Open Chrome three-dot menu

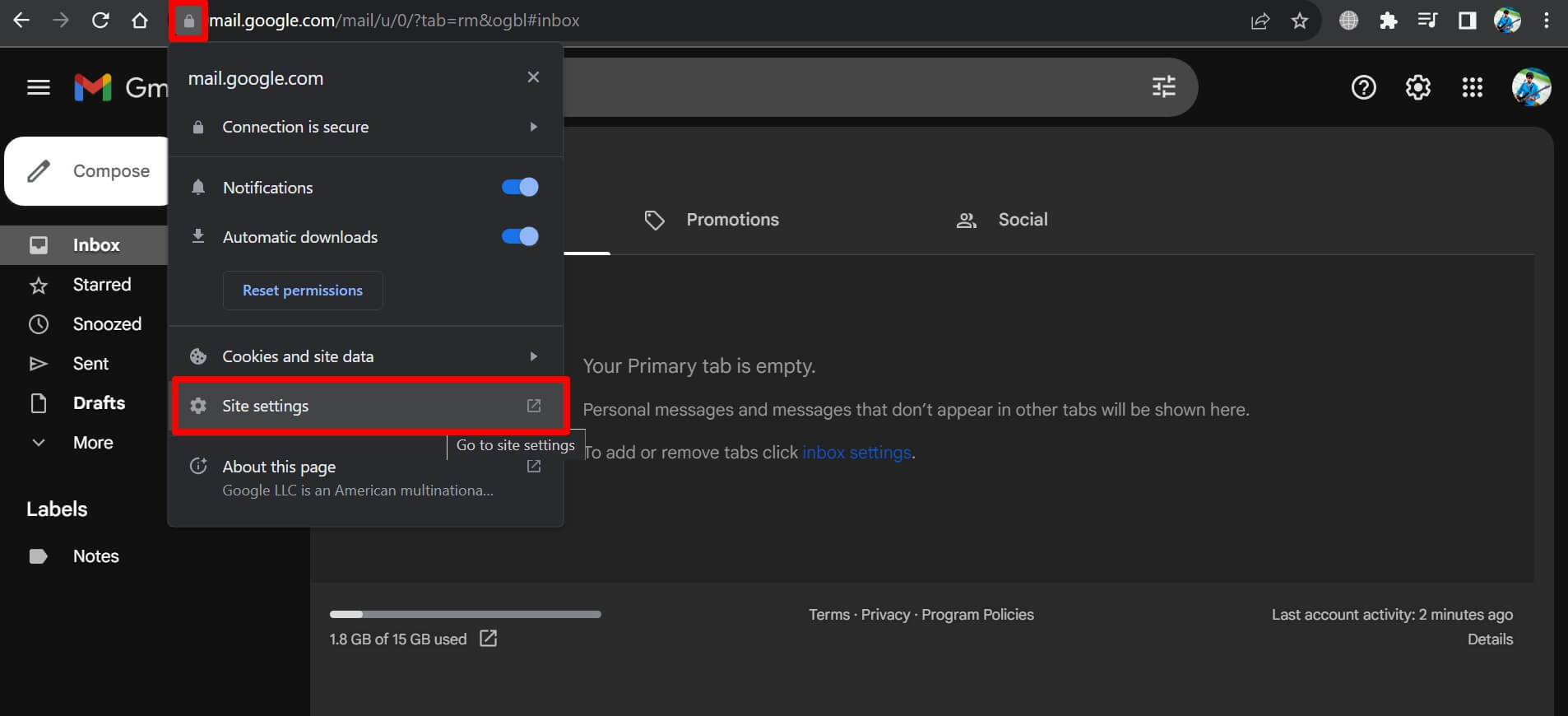1547,21
